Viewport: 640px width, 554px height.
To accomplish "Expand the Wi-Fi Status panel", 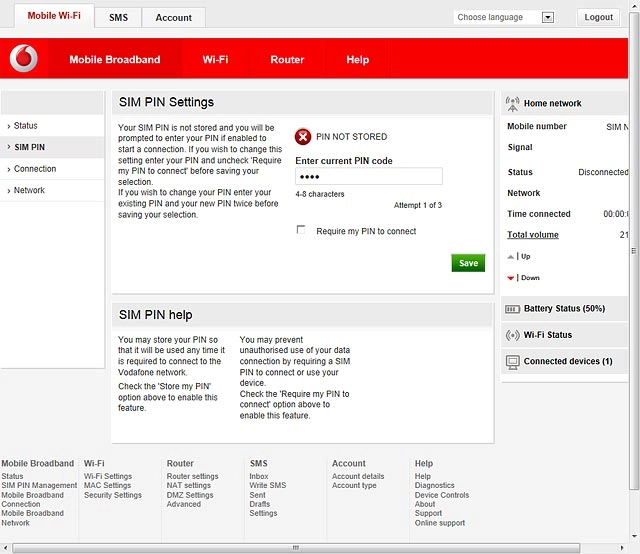I will (x=564, y=335).
